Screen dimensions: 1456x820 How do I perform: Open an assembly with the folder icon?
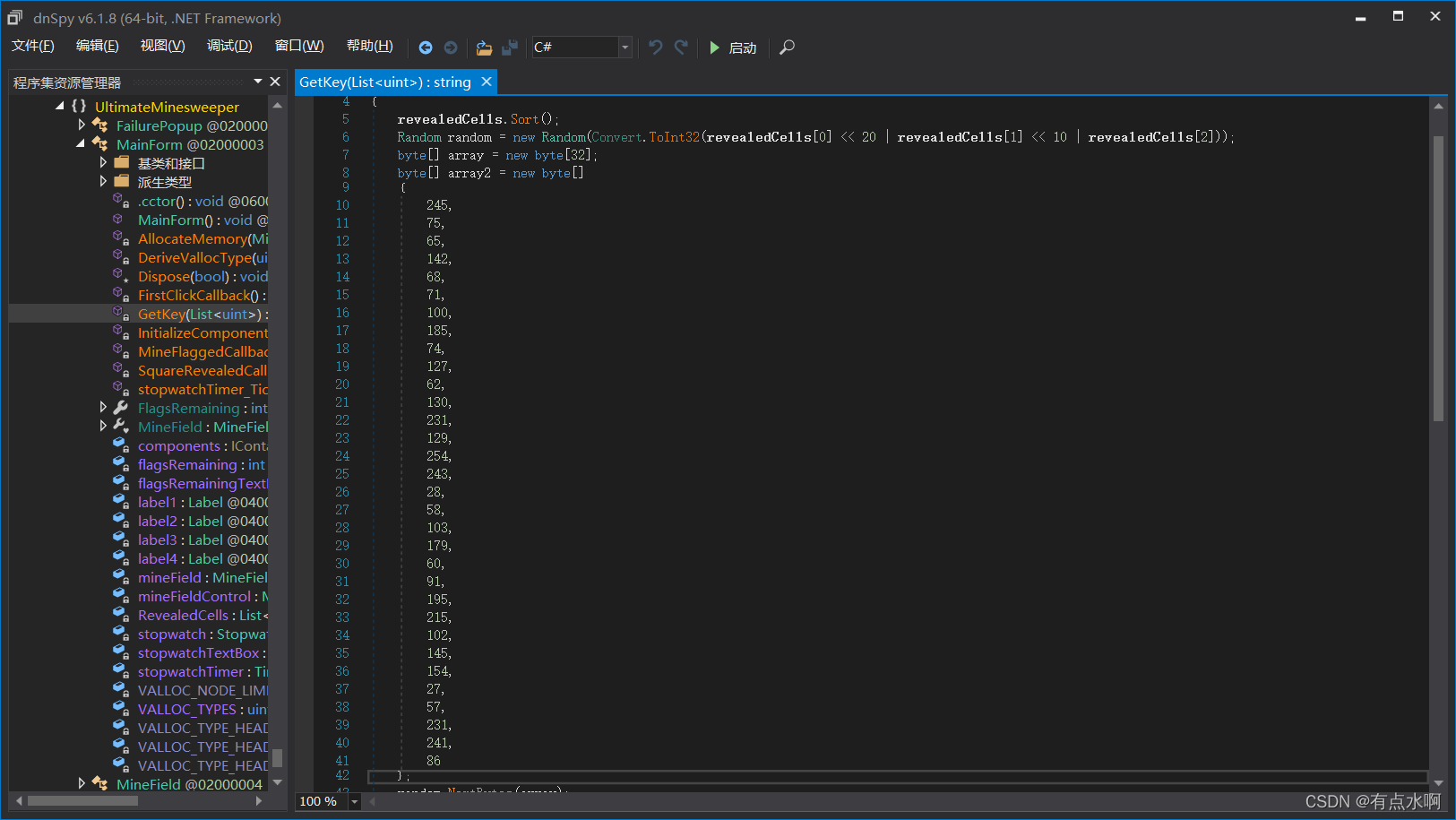click(484, 47)
